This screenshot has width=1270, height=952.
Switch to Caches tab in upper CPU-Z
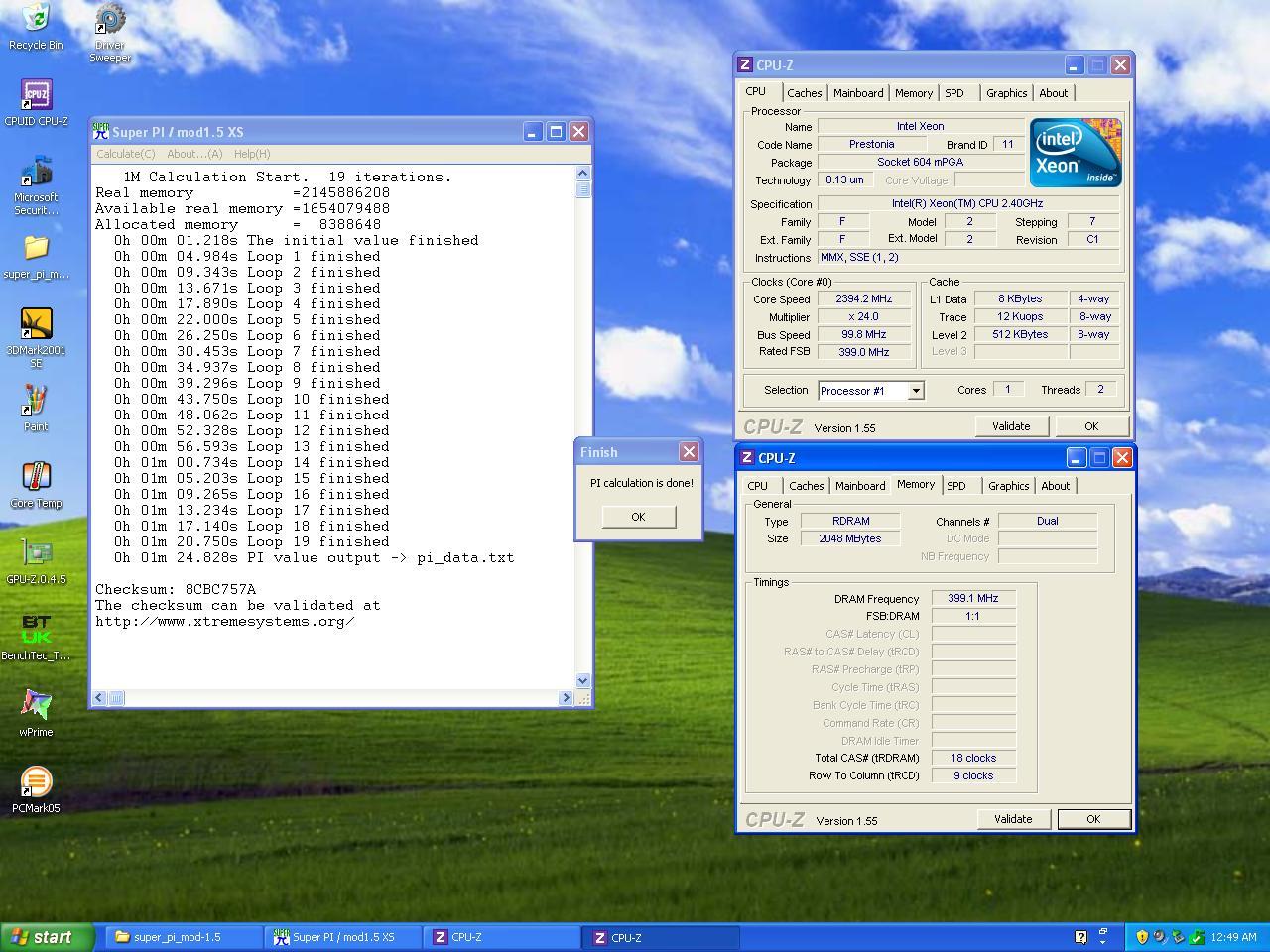point(805,93)
